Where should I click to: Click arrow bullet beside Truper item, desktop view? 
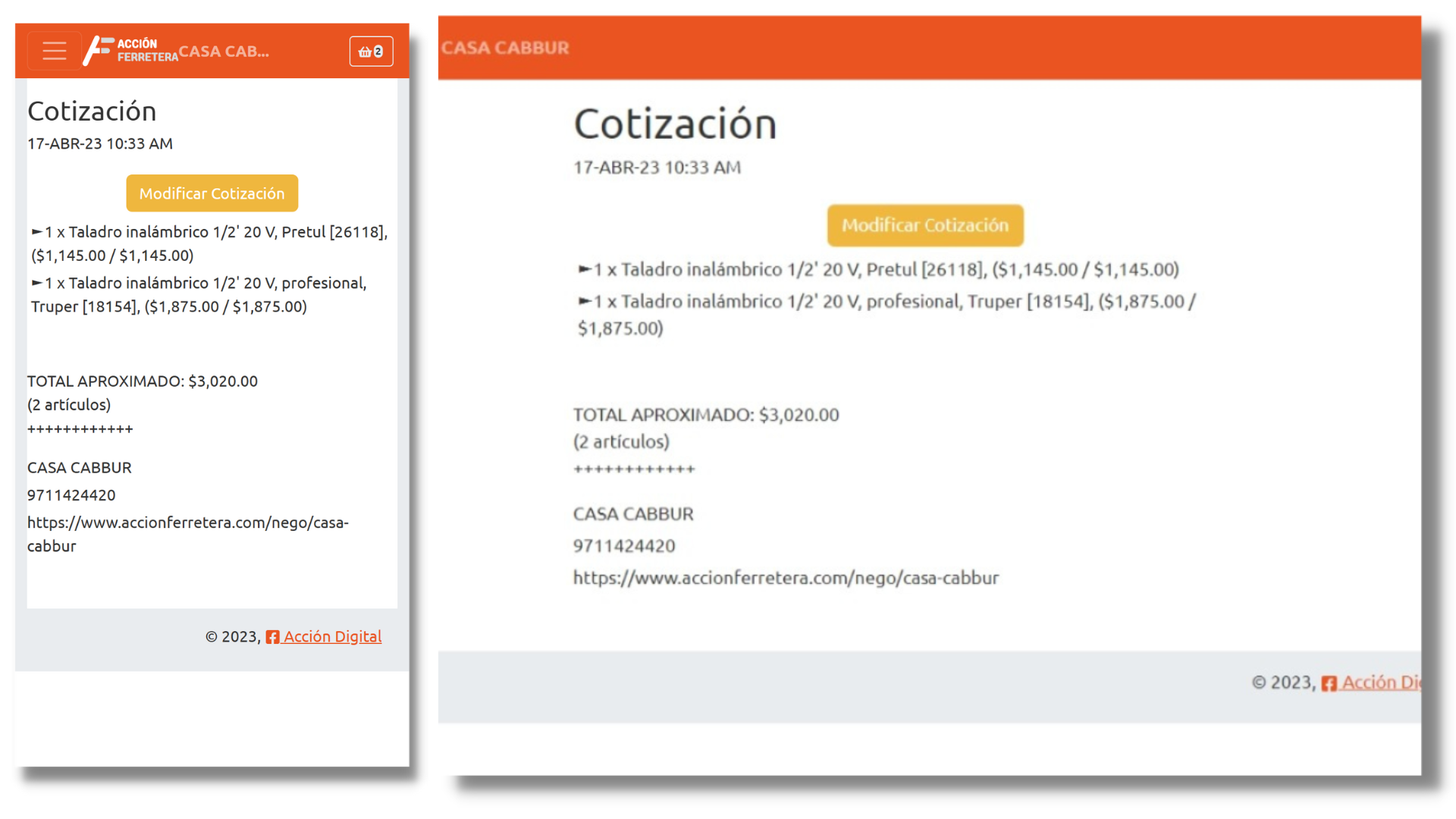tap(584, 301)
